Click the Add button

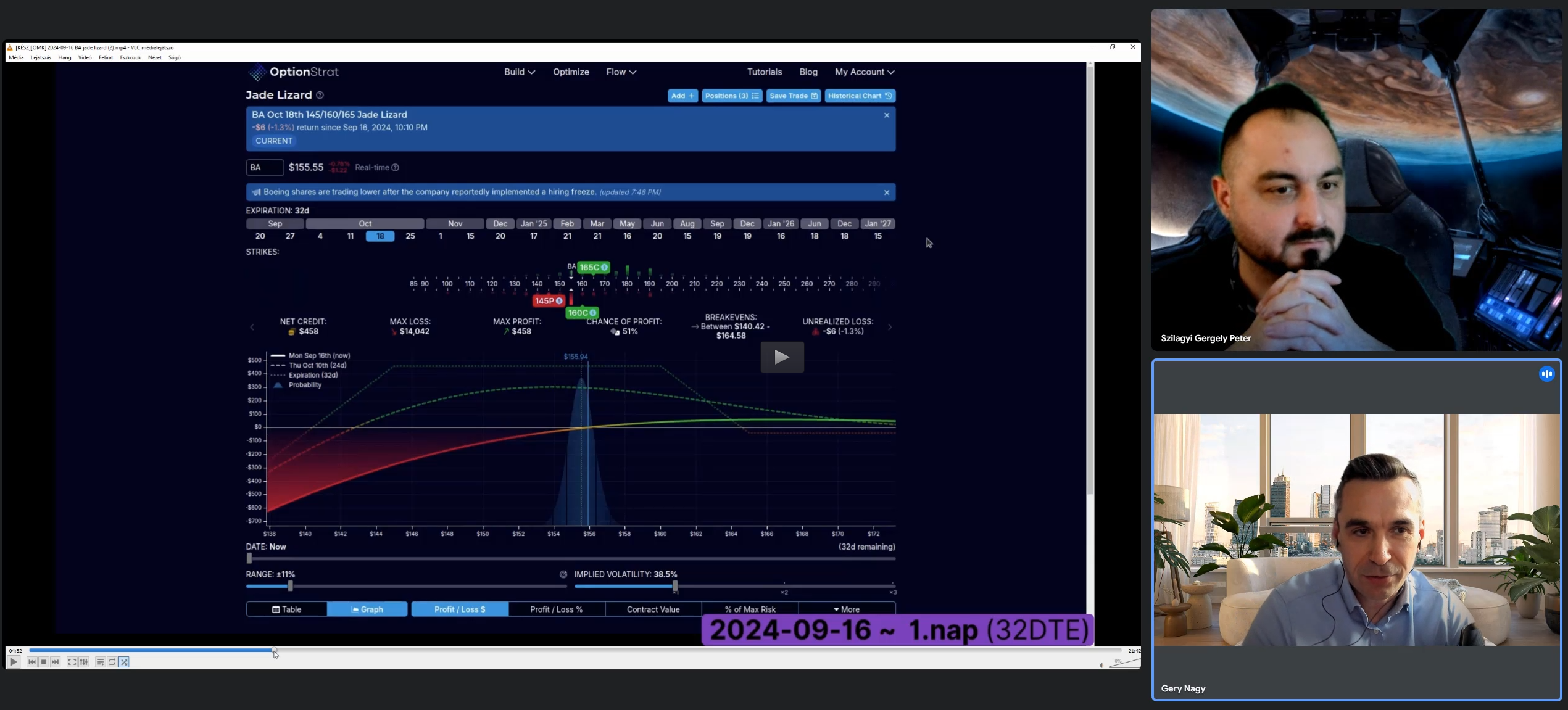pos(682,96)
